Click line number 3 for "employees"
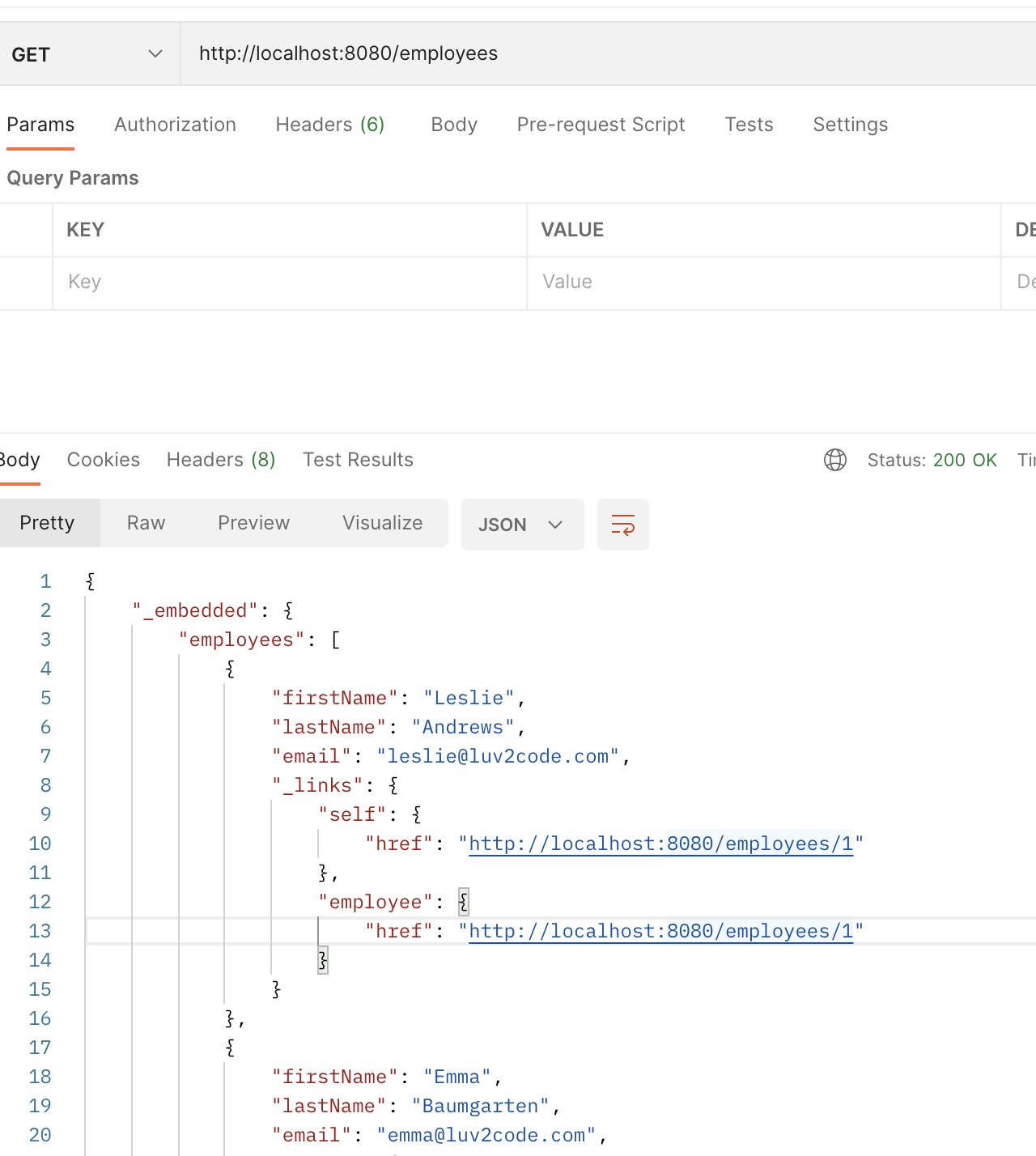The image size is (1036, 1156). (45, 640)
